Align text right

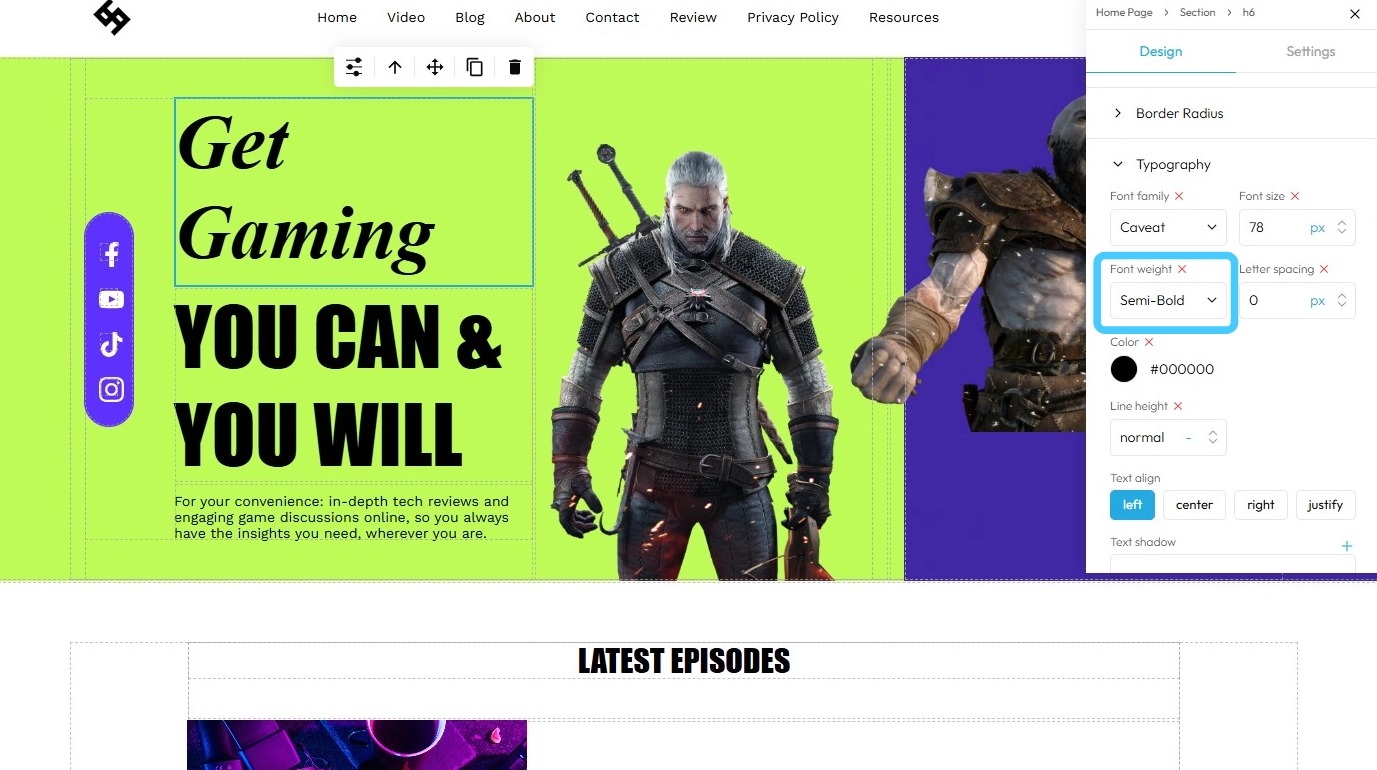pyautogui.click(x=1261, y=505)
